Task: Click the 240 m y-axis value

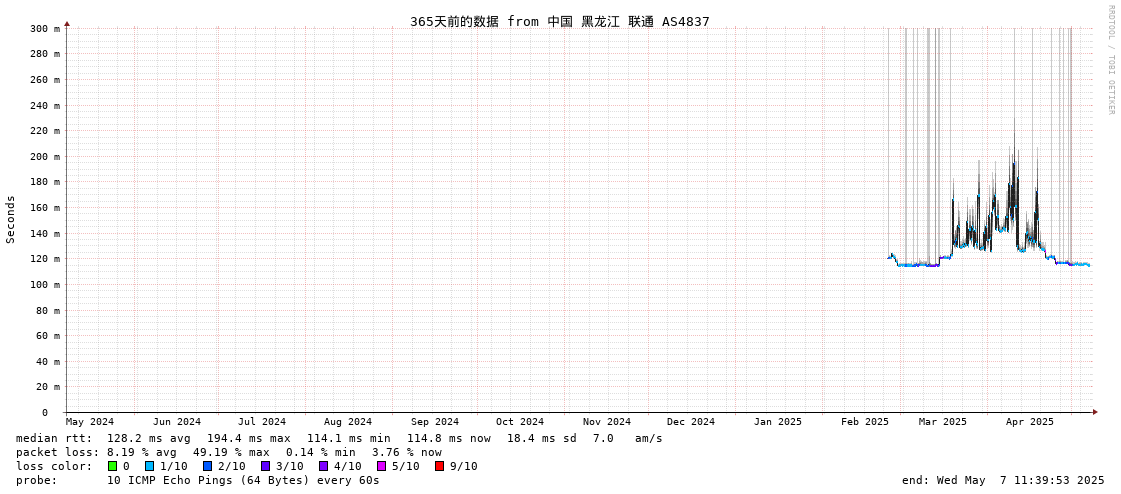Action: pyautogui.click(x=45, y=106)
